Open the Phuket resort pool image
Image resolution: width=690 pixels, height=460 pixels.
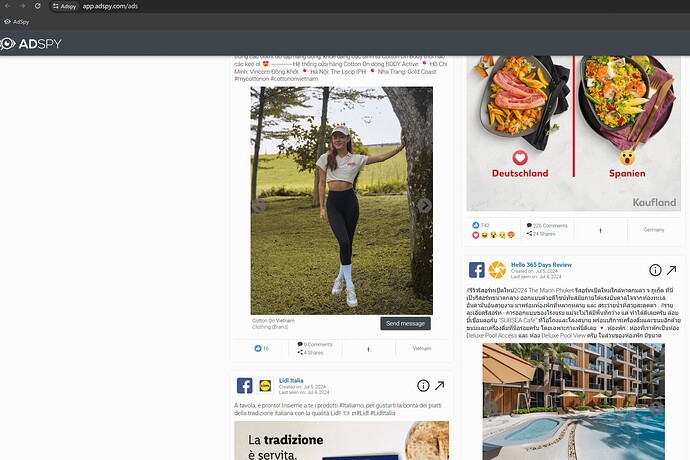(573, 401)
